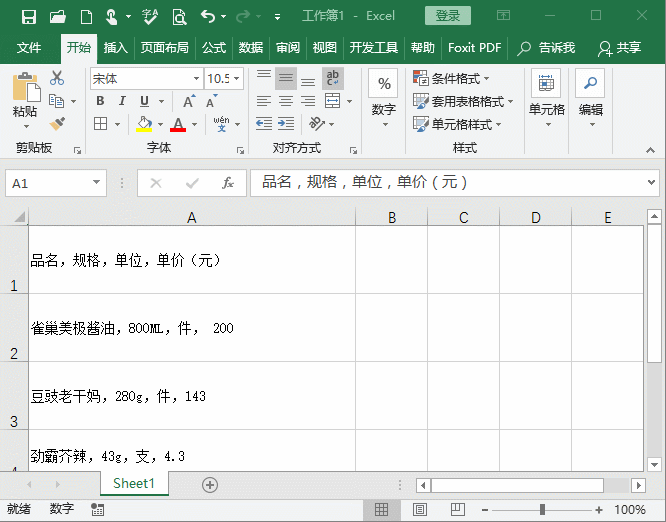Click the Share button
Viewport: 666px width, 522px height.
[619, 48]
